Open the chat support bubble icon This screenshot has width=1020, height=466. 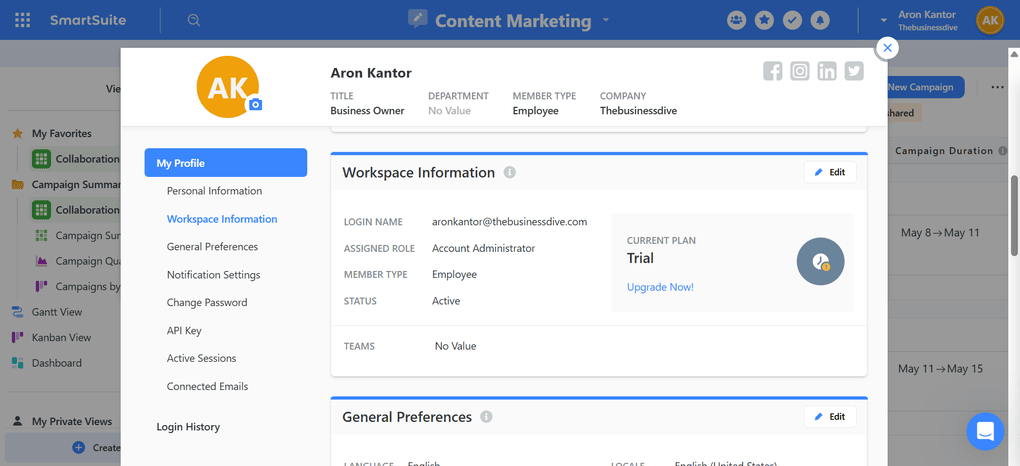pyautogui.click(x=985, y=432)
